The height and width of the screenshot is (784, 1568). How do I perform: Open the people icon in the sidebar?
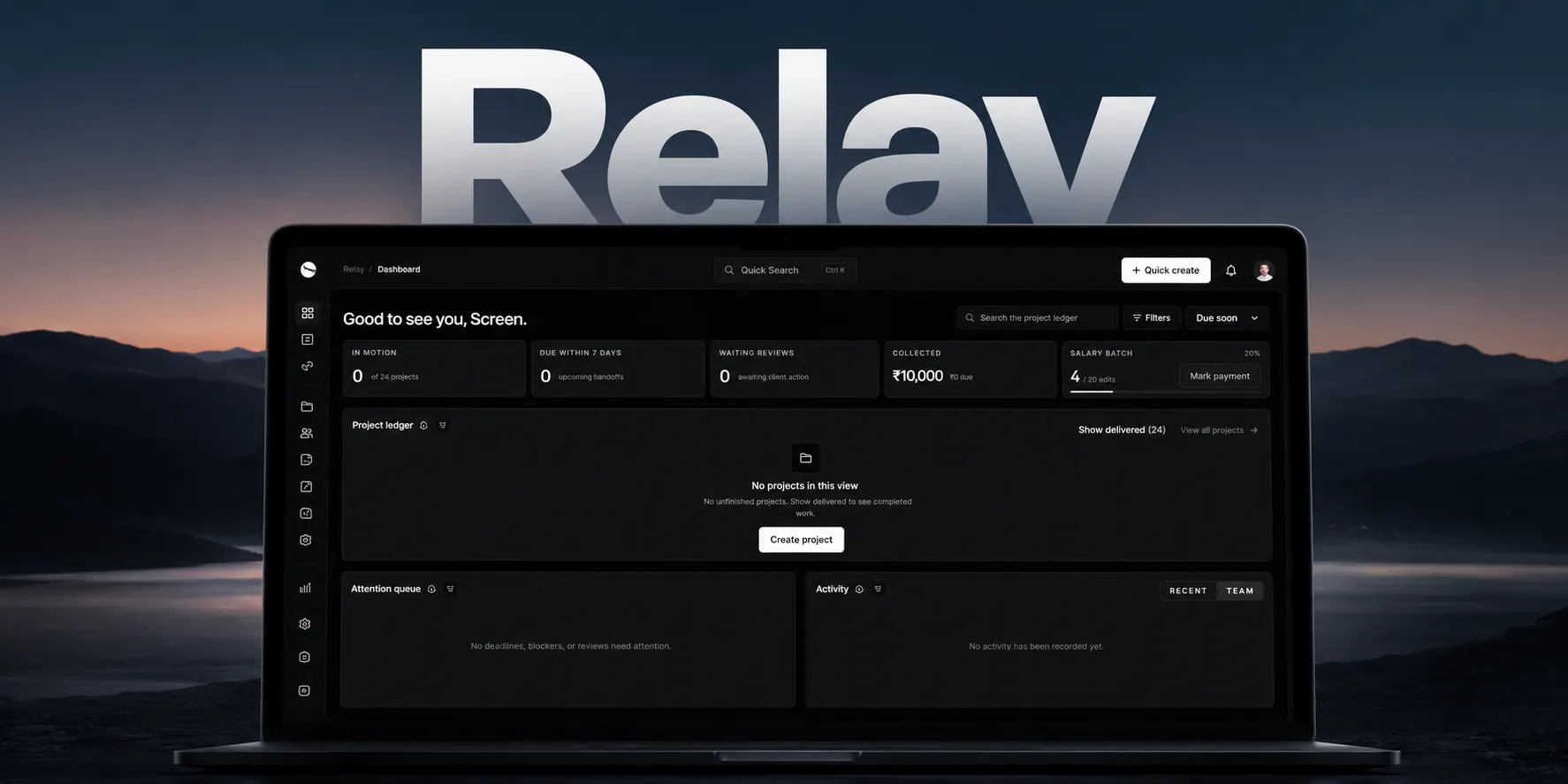tap(307, 433)
